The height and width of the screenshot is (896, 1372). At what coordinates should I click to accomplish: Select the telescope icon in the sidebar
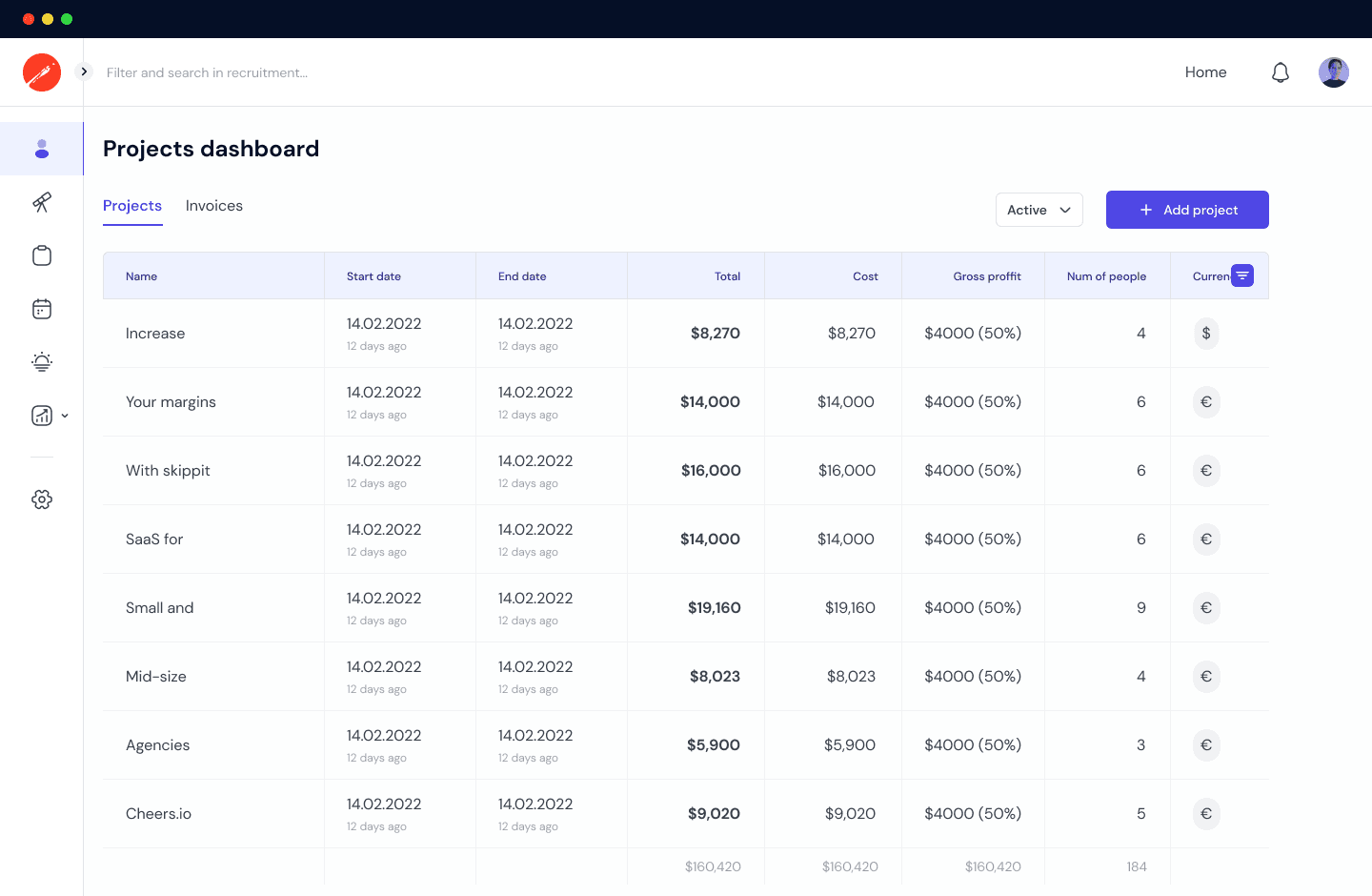tap(42, 202)
